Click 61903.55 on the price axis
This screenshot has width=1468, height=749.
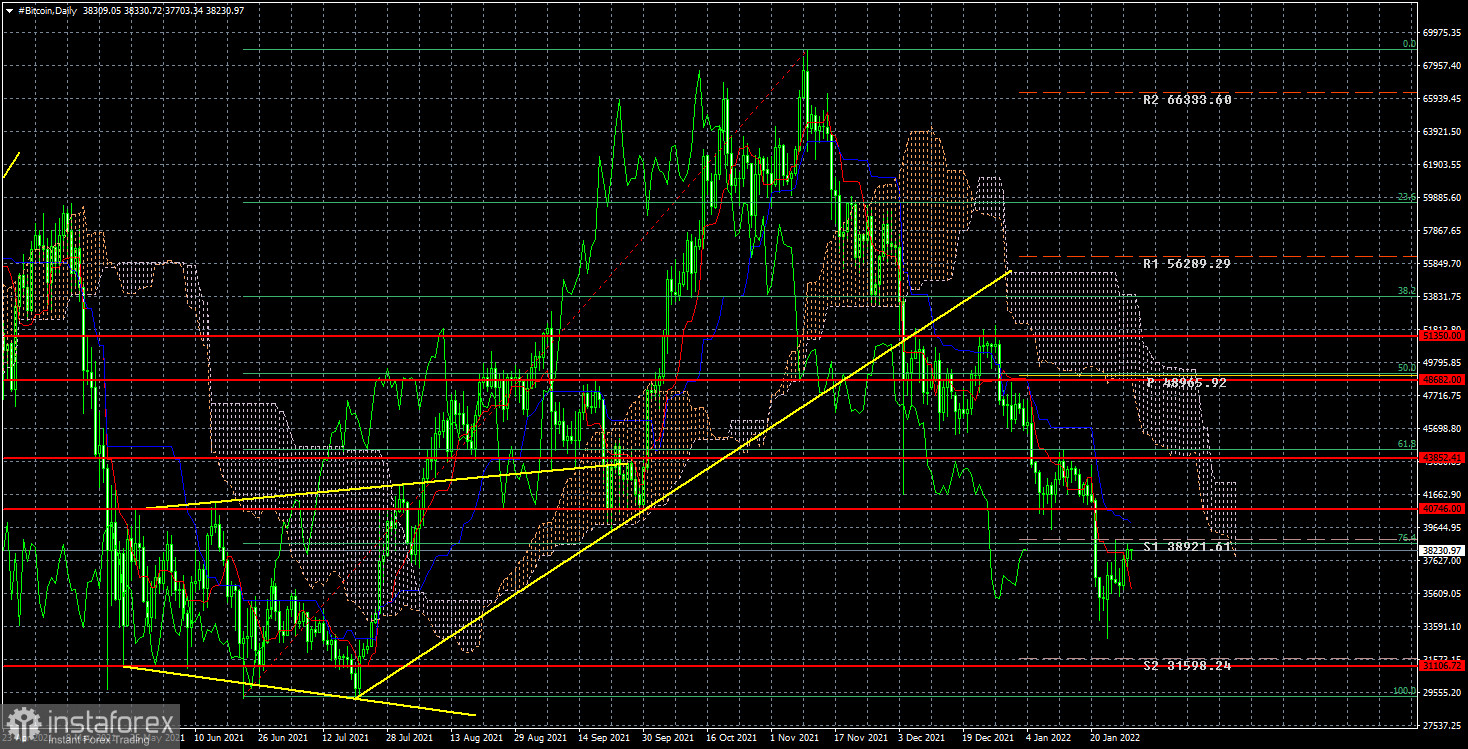[1442, 165]
